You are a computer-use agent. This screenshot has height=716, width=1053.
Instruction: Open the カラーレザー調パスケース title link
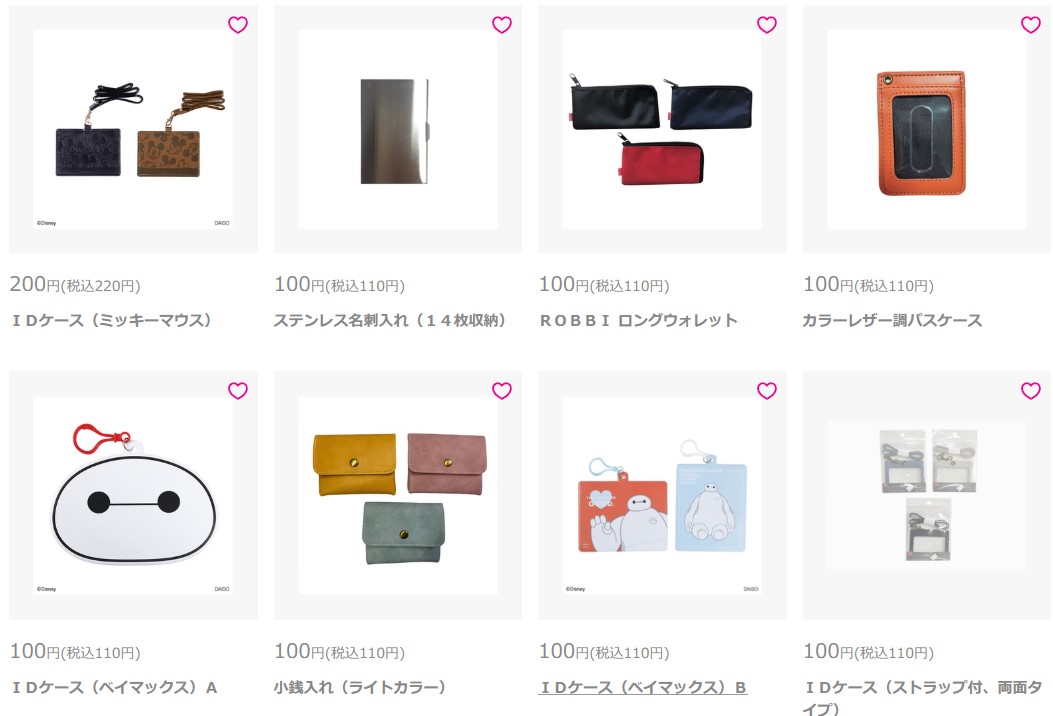pyautogui.click(x=892, y=320)
